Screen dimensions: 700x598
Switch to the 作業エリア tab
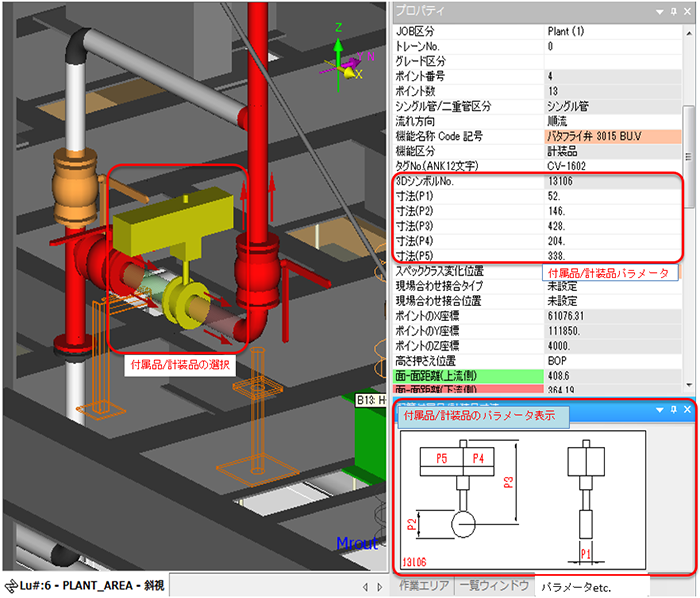point(424,586)
